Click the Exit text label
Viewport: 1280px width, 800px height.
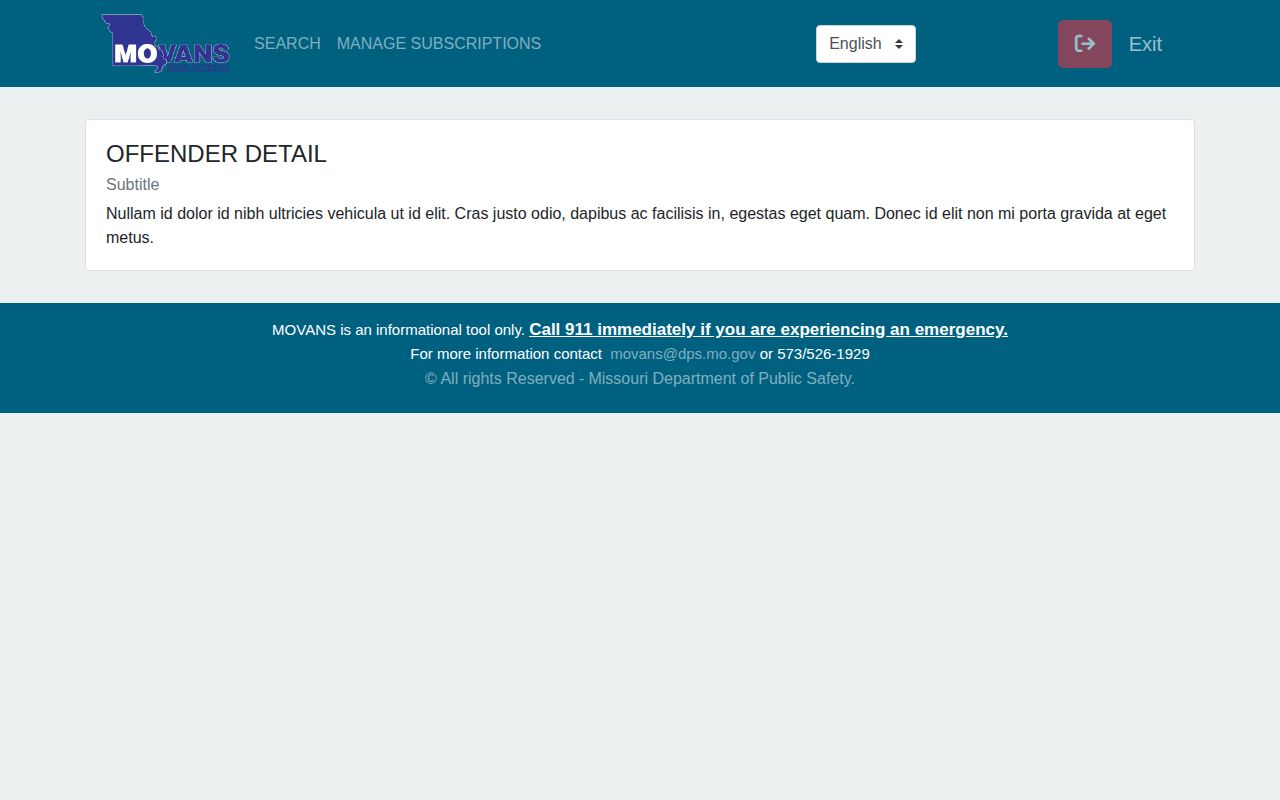(x=1145, y=44)
